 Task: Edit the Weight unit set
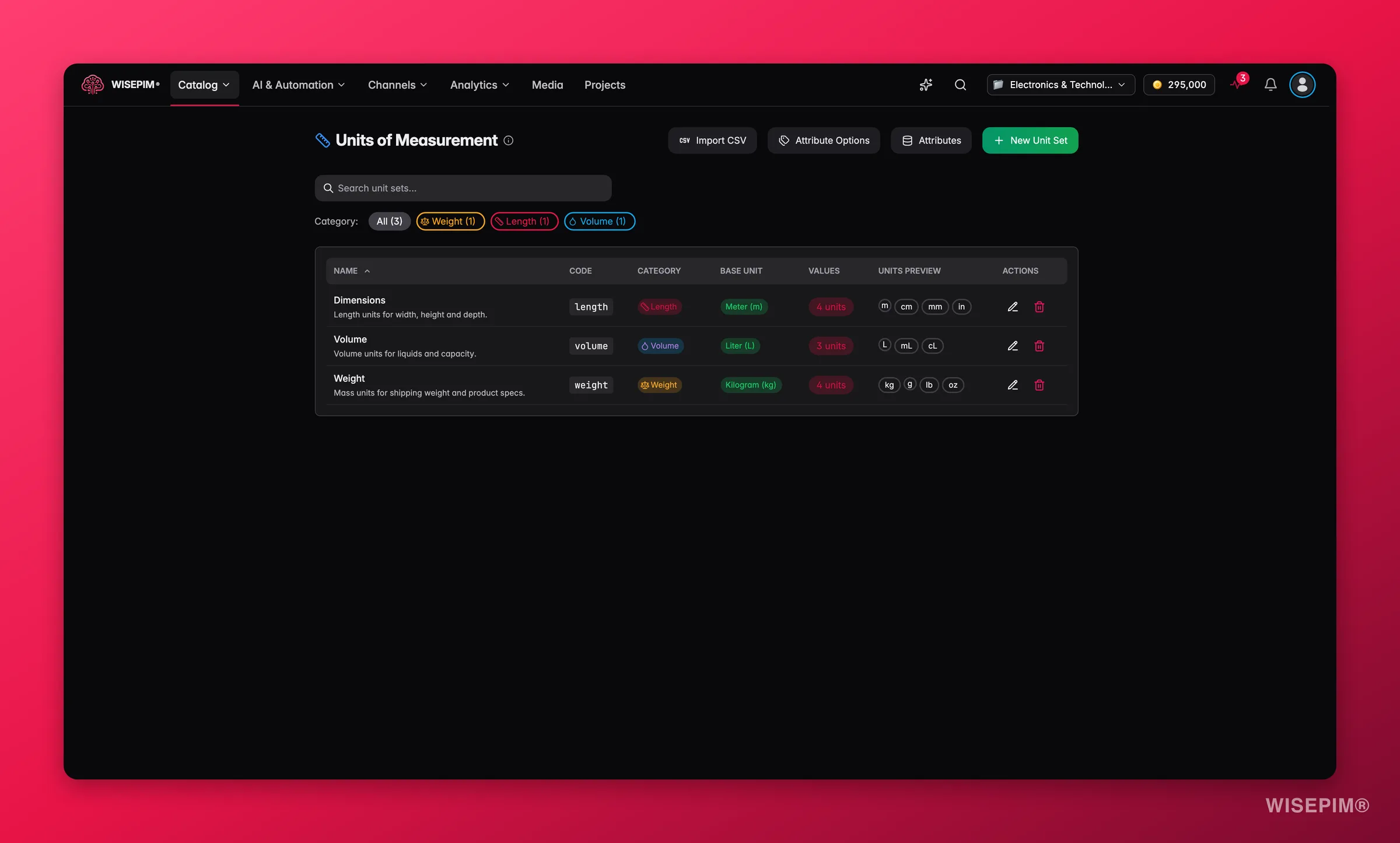click(1013, 385)
